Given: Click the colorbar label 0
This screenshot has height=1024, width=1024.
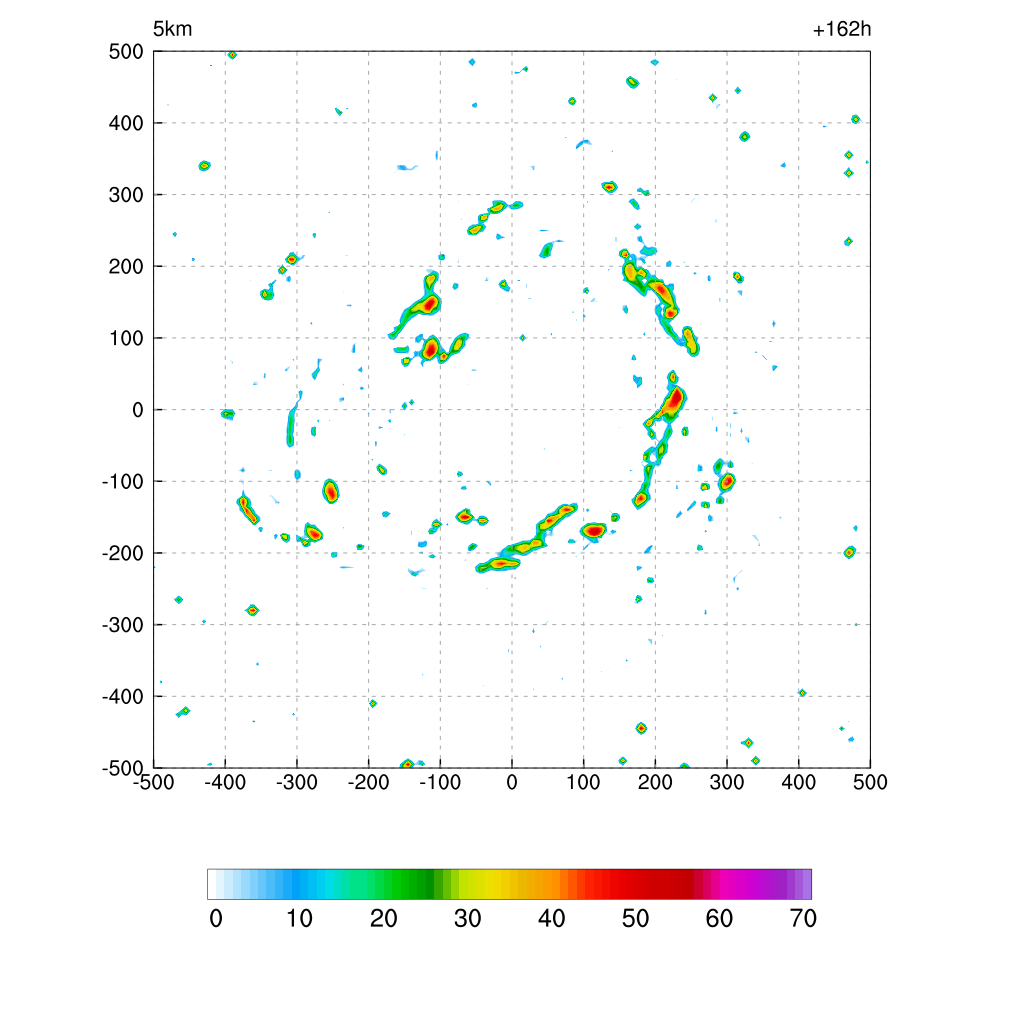Looking at the screenshot, I should 216,919.
